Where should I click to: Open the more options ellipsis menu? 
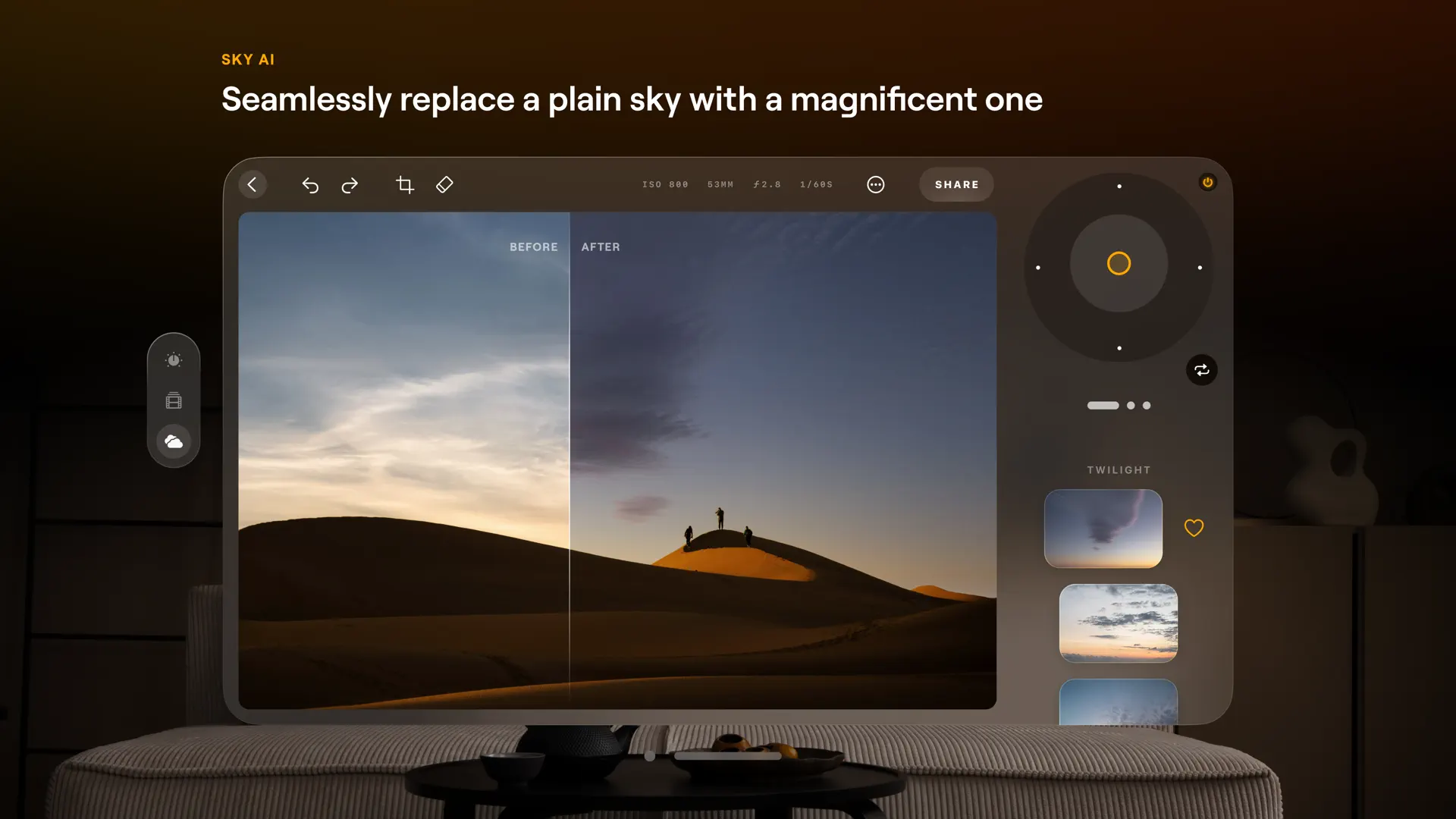click(876, 184)
